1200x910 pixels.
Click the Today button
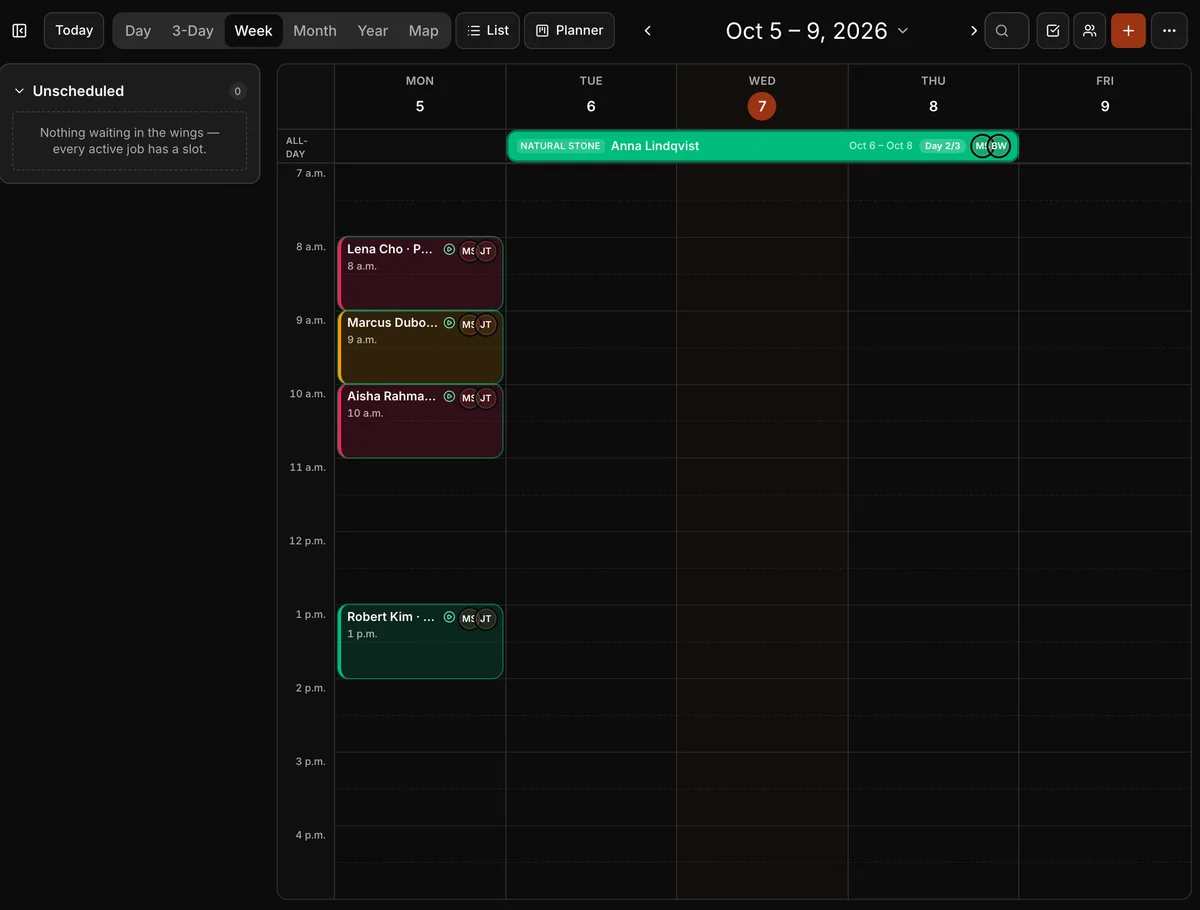[x=74, y=31]
